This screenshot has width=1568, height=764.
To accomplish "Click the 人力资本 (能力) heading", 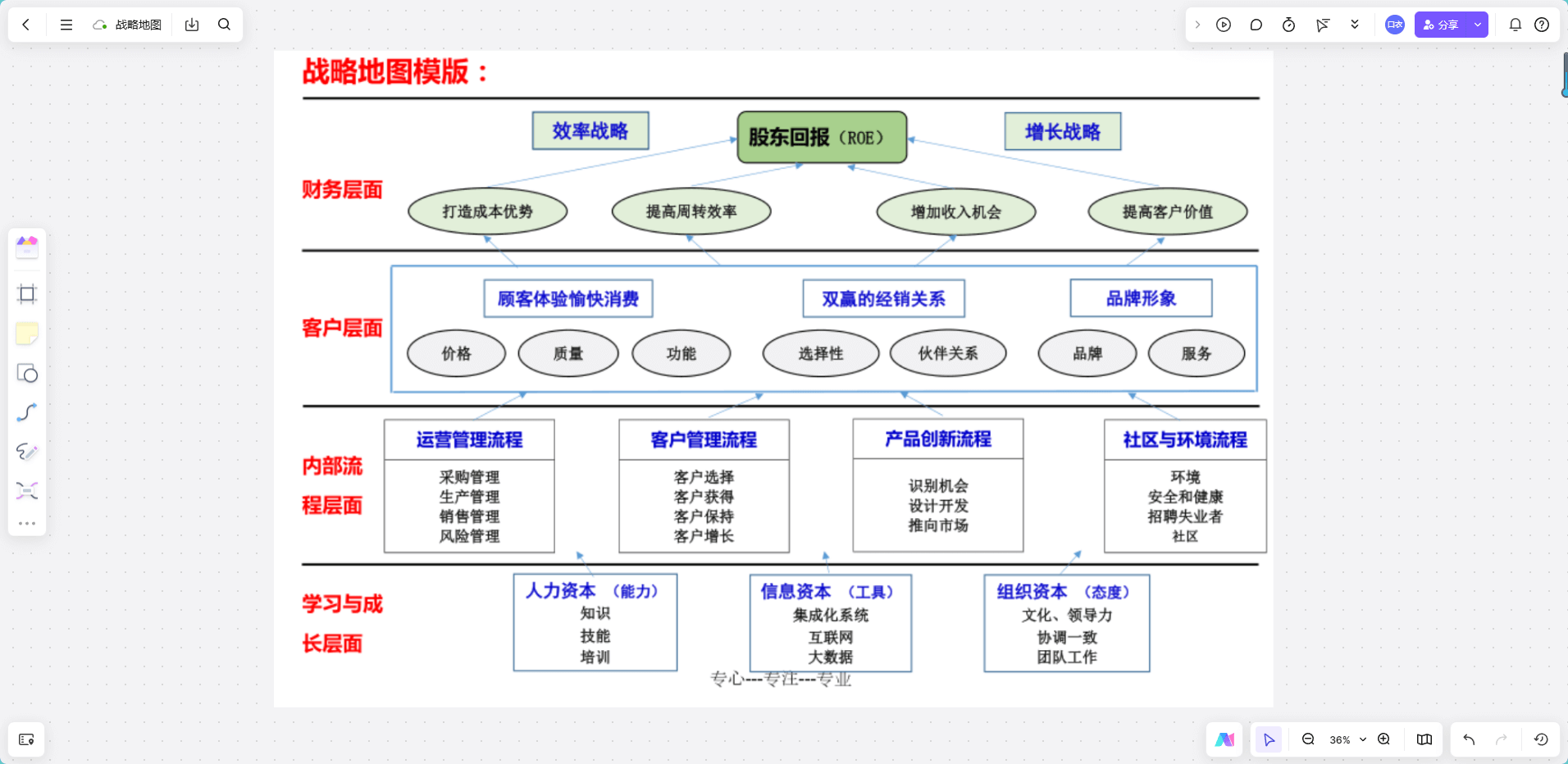I will point(592,590).
